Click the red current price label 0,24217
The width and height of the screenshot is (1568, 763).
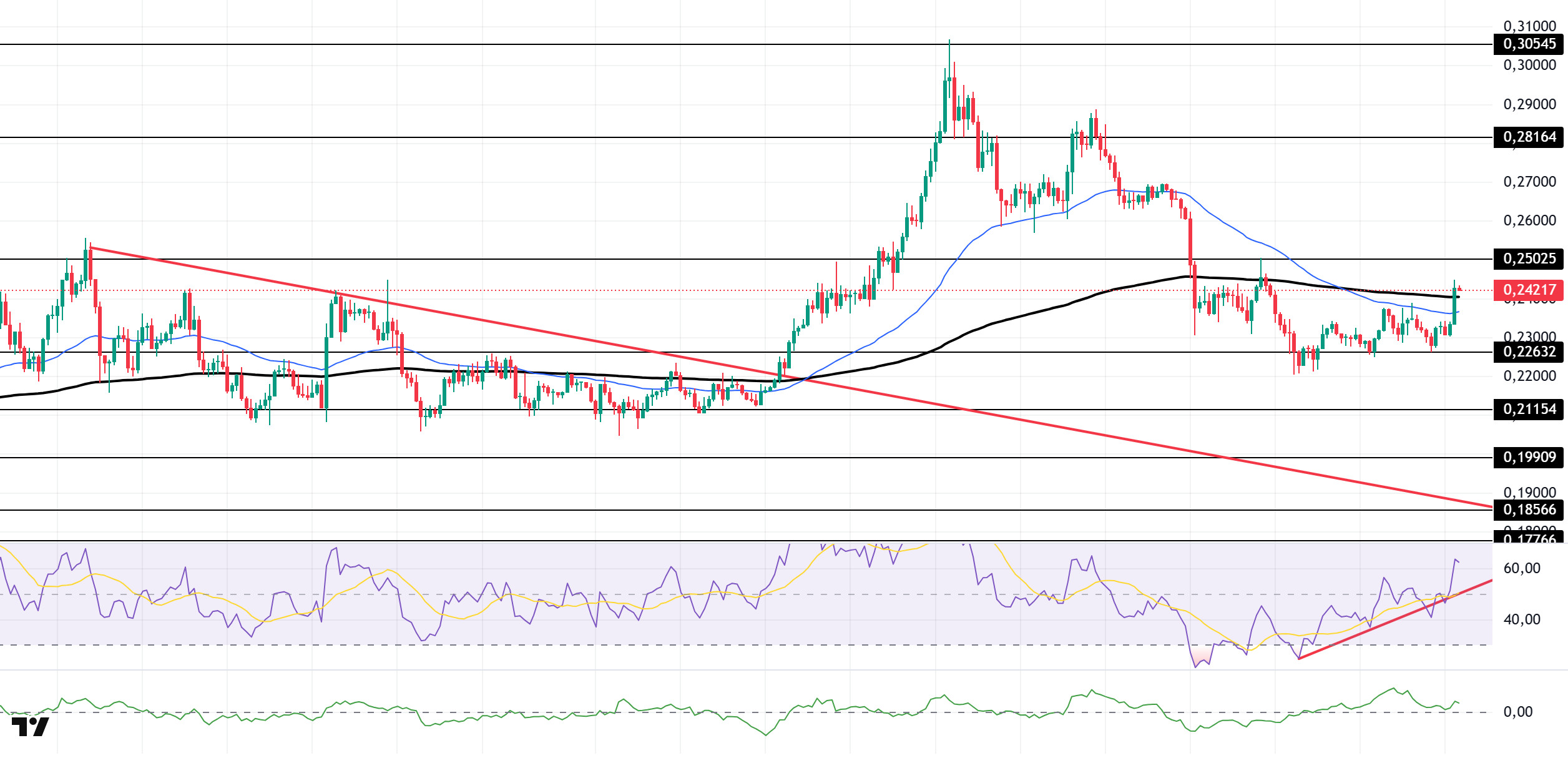(x=1529, y=290)
